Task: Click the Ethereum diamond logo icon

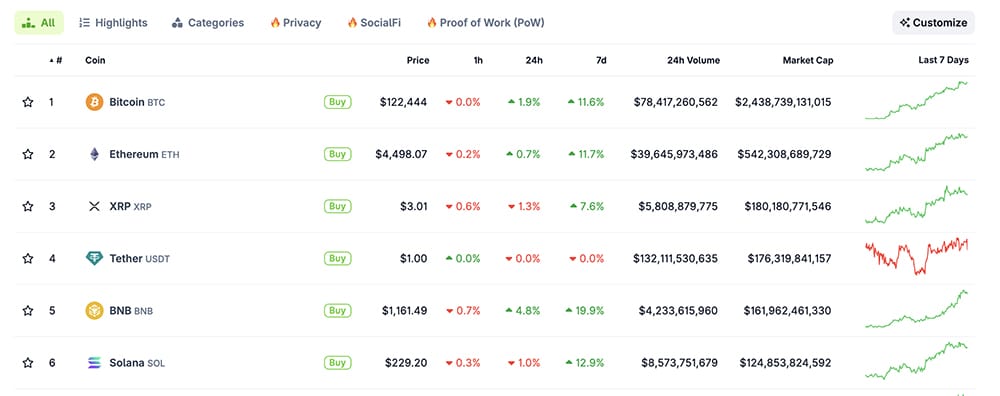Action: (94, 154)
